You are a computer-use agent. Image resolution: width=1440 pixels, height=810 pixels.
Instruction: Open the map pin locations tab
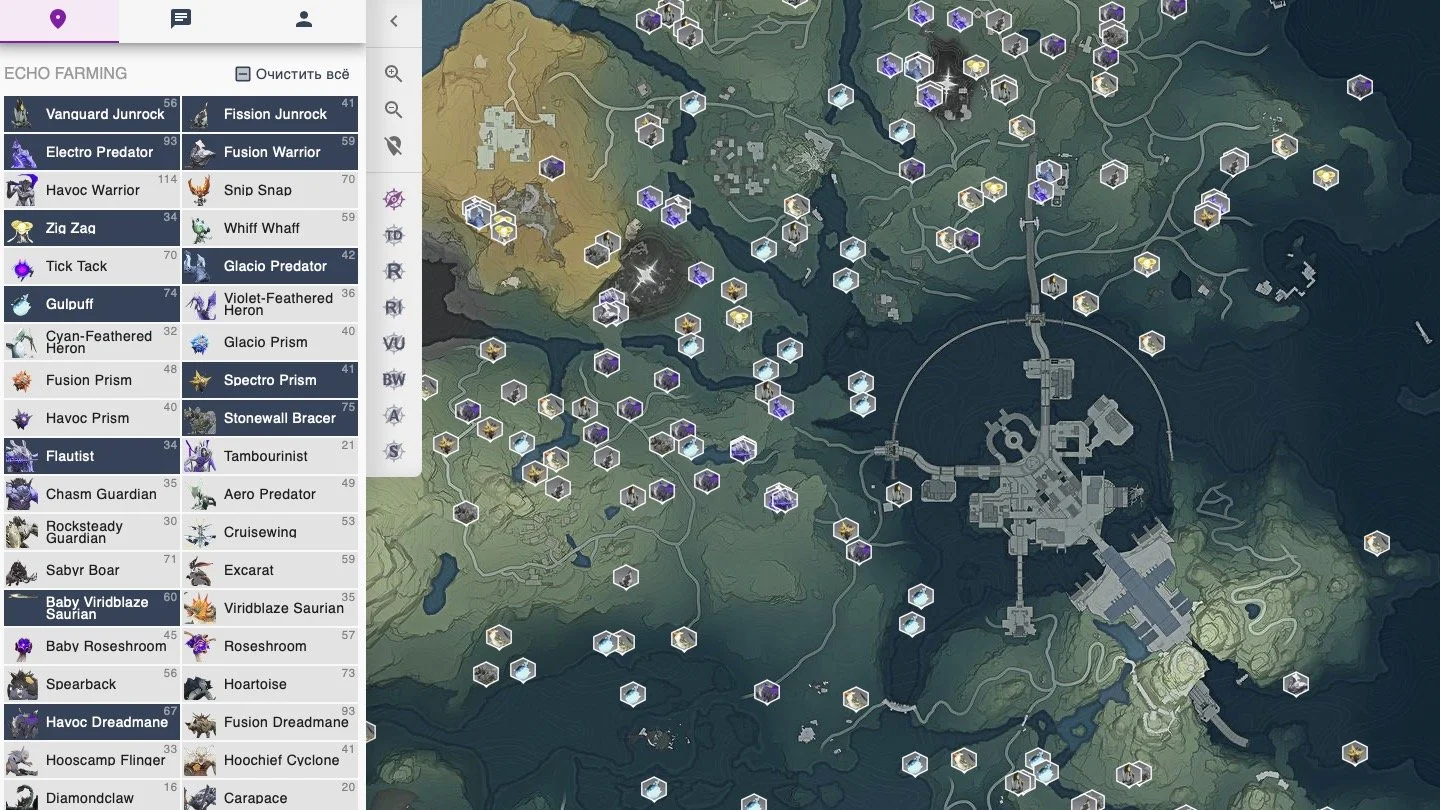coord(58,20)
